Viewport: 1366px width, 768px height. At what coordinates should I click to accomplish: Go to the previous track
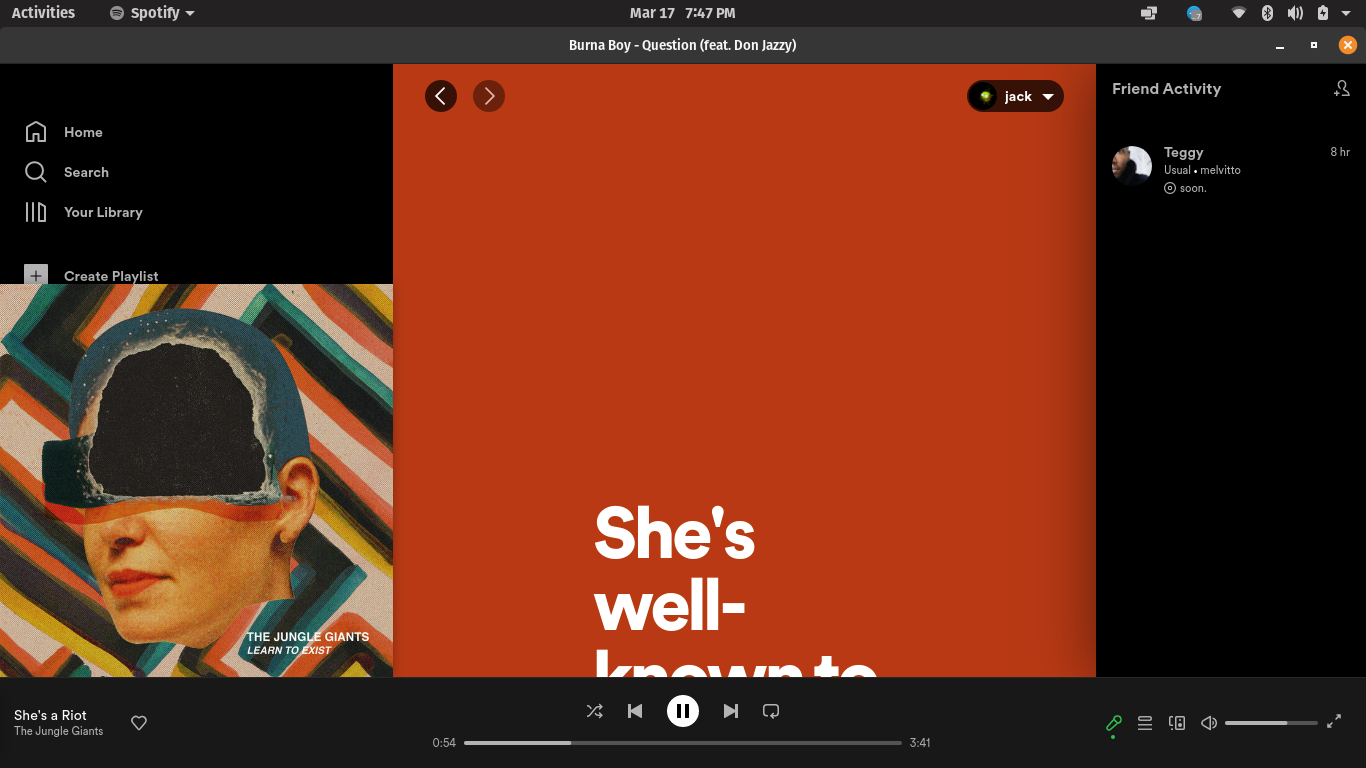(x=635, y=711)
